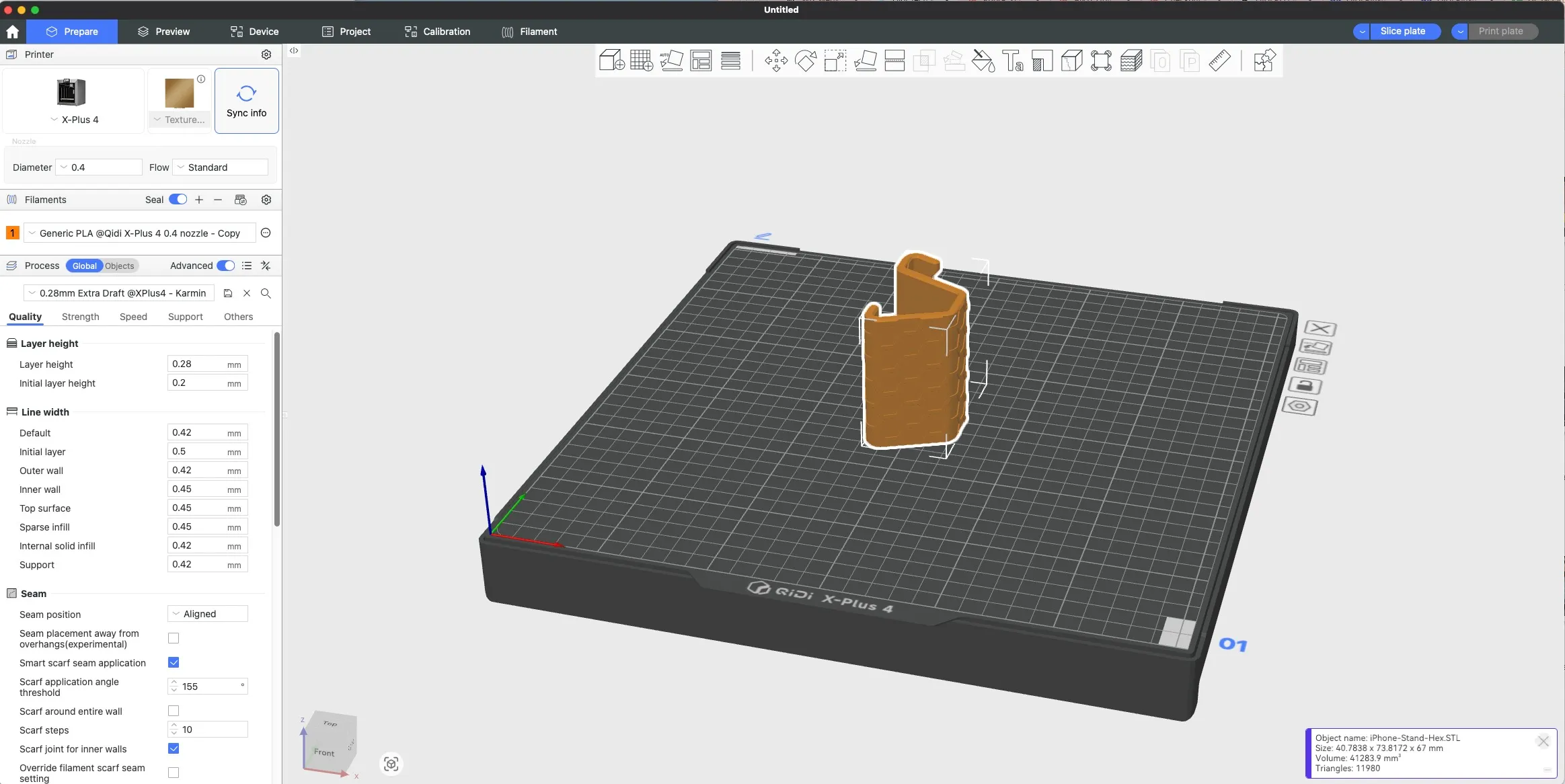Click the Add object cube icon
Viewport: 1565px width, 784px height.
611,61
